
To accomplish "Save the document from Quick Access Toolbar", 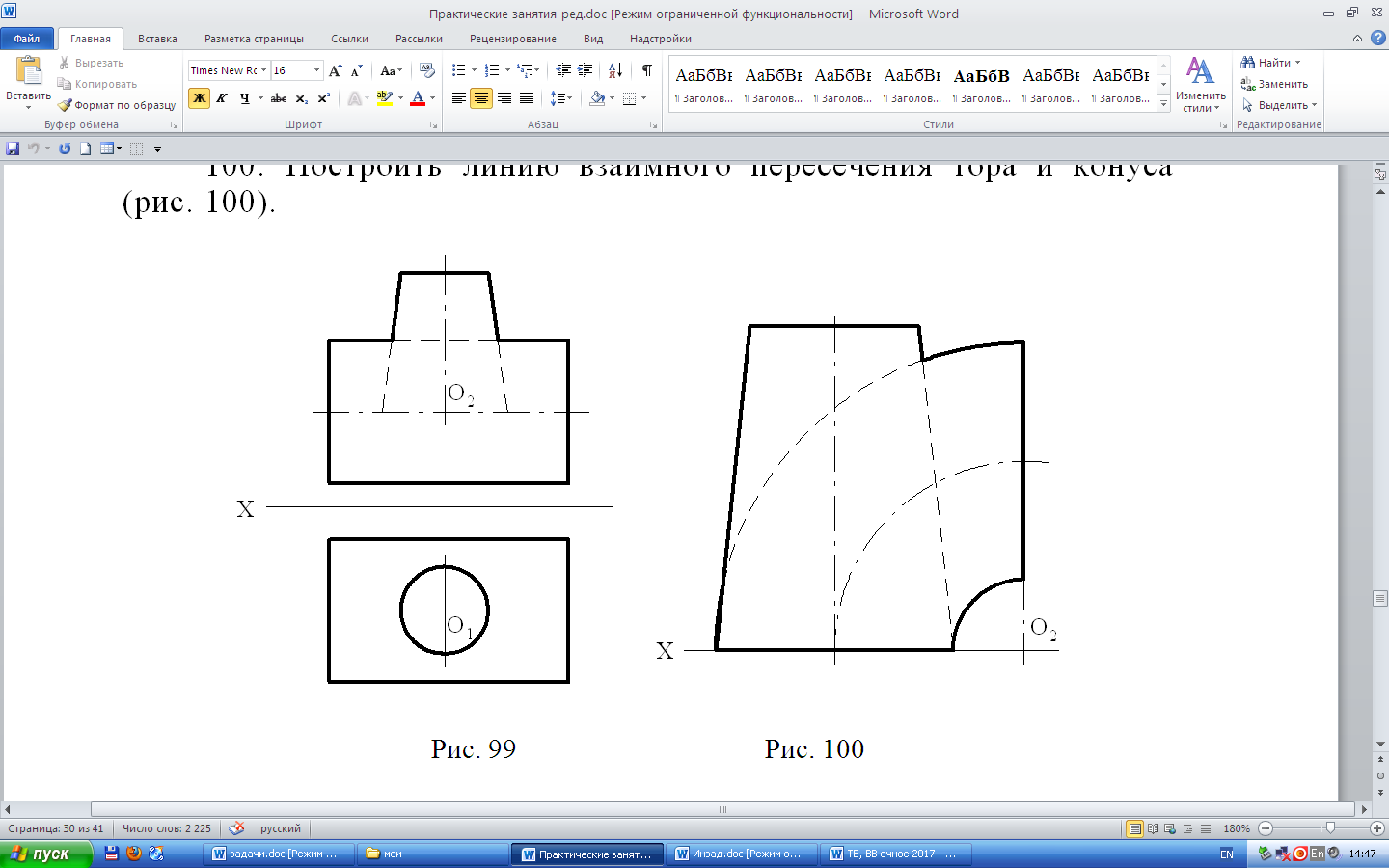I will (x=13, y=149).
